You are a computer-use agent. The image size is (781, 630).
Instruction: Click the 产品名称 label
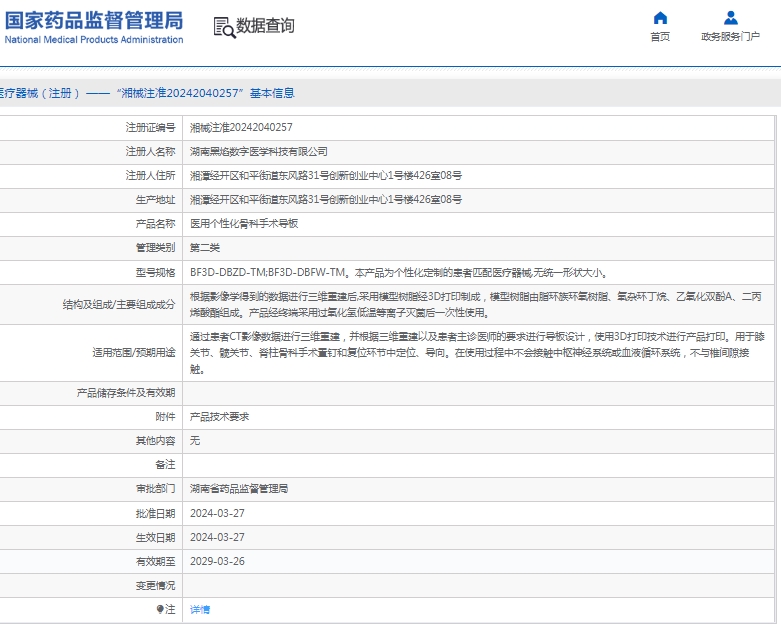click(155, 224)
